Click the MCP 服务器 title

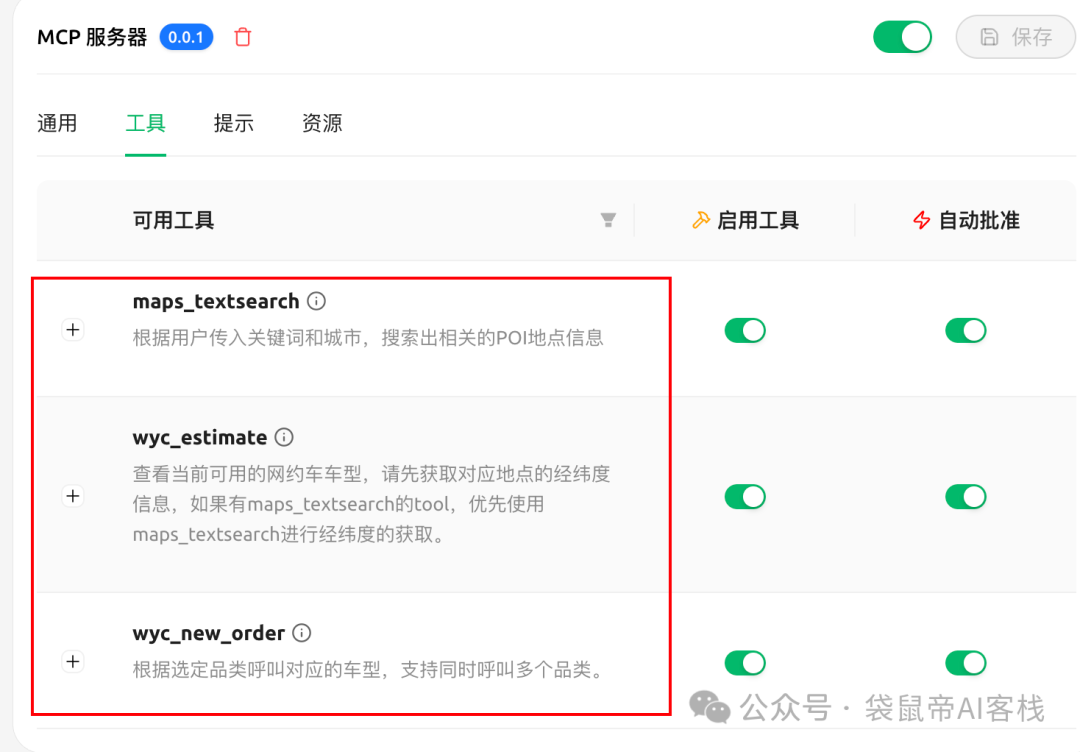(x=92, y=37)
